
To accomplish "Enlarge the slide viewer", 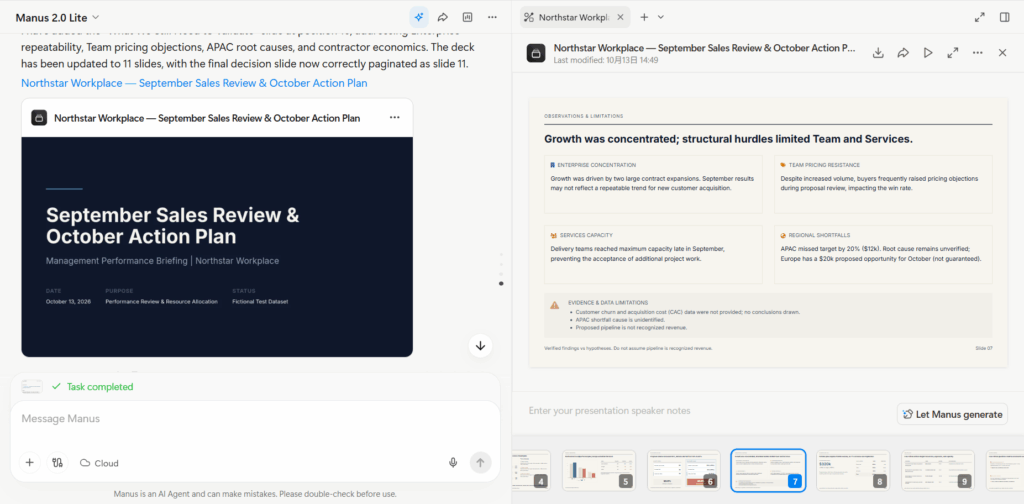I will (x=953, y=53).
